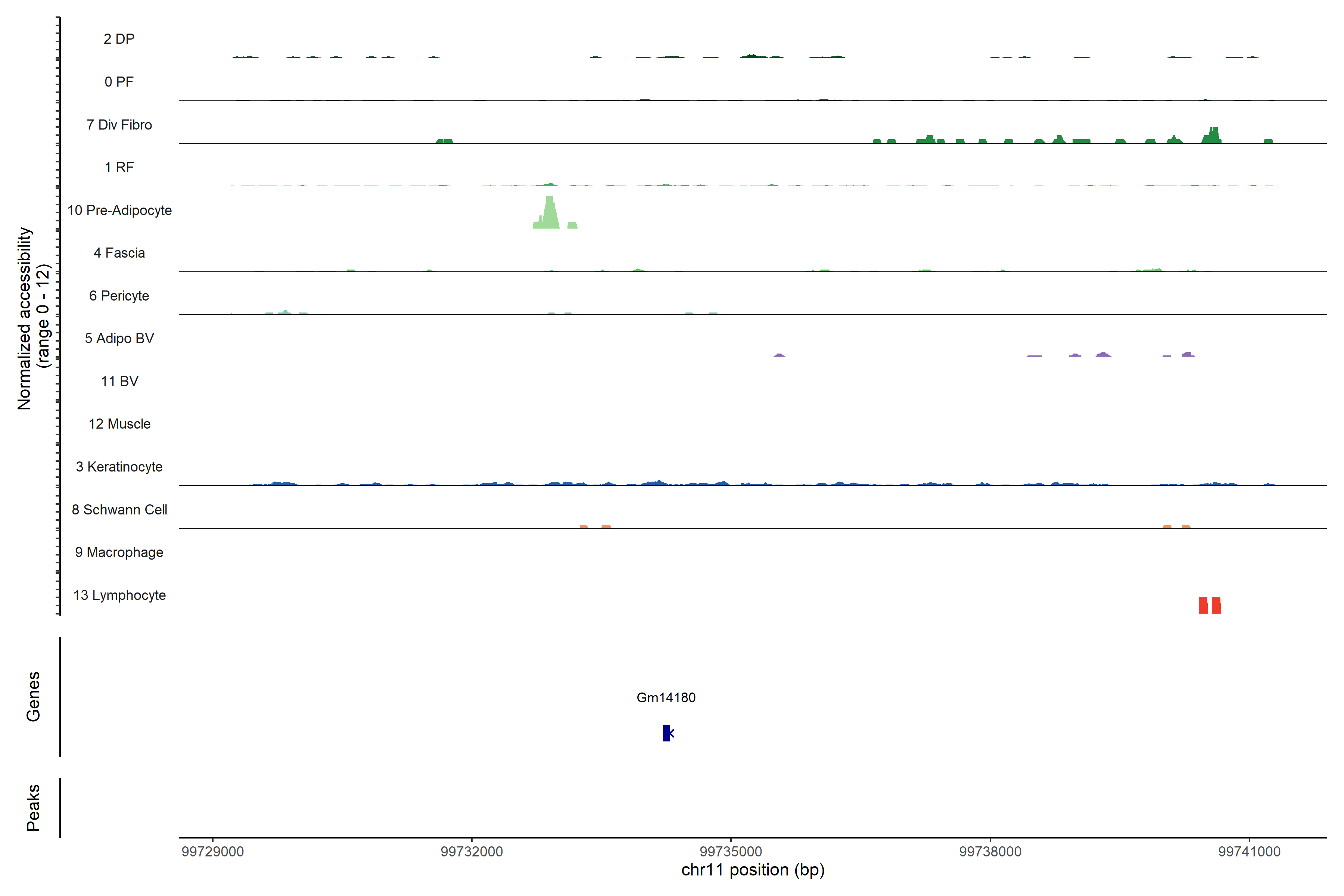Click the 99738000 axis tick label

point(990,852)
